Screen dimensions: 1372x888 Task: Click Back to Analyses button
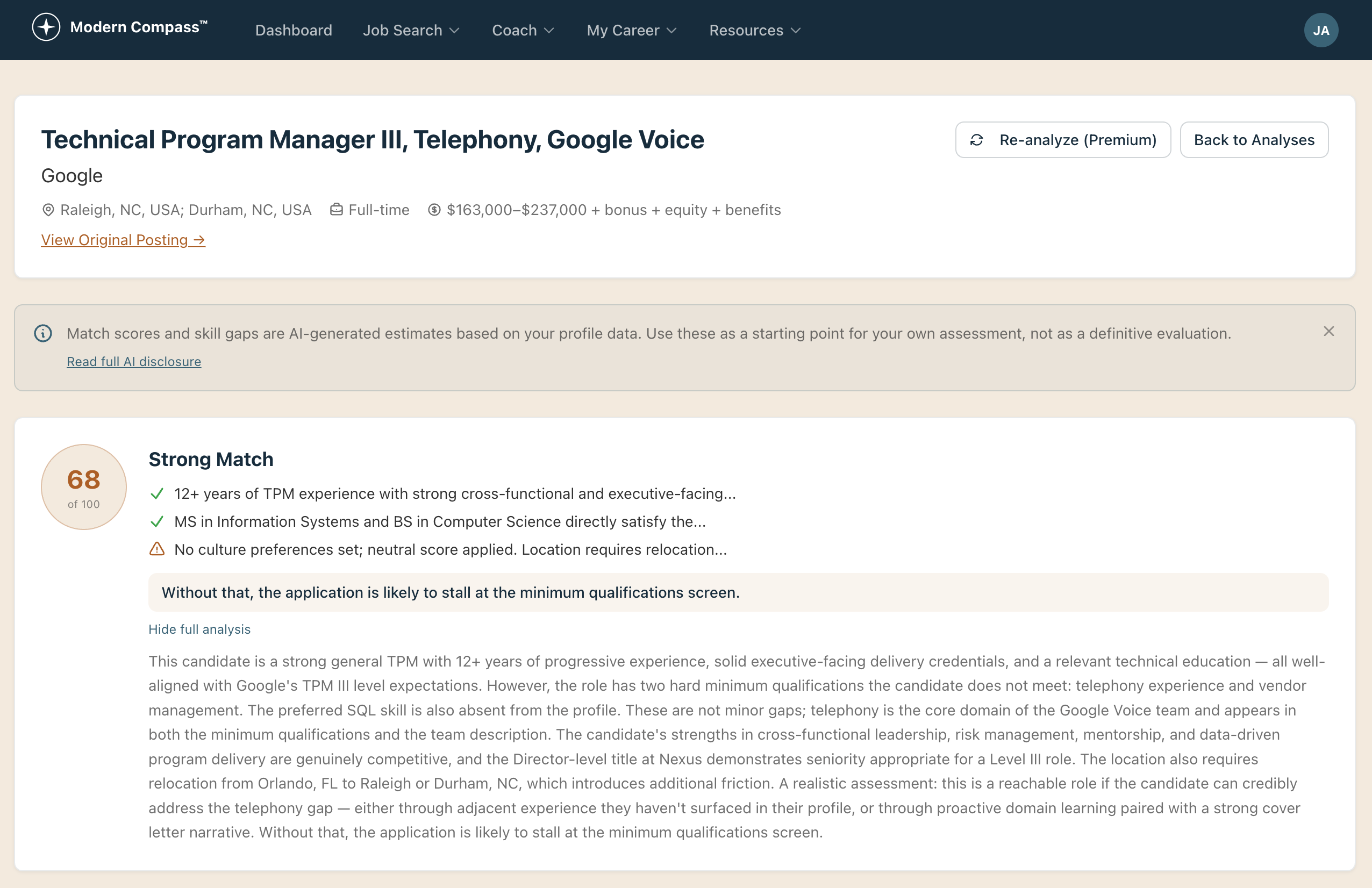click(x=1254, y=140)
